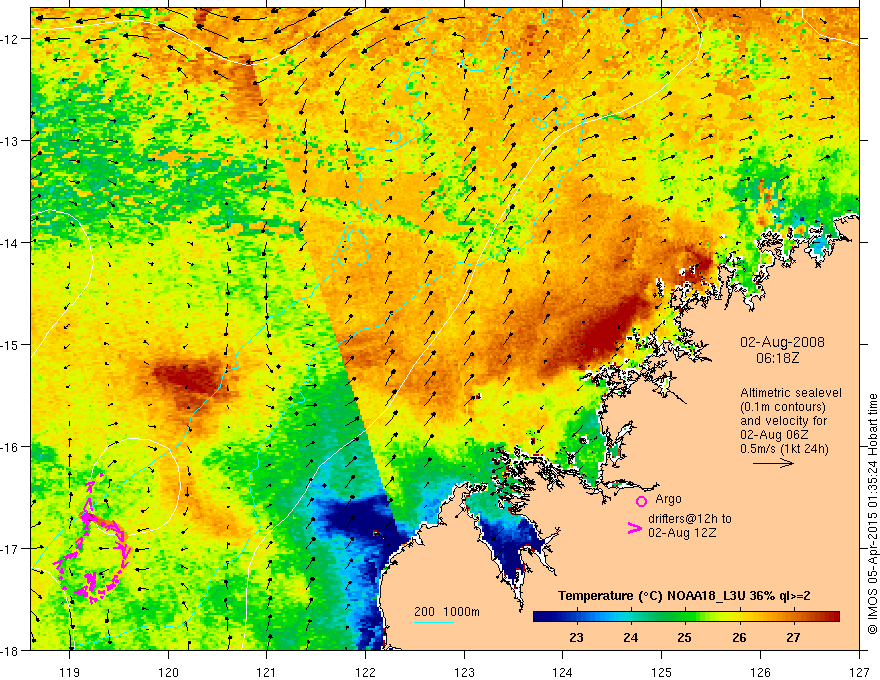Click the longitude axis label 126
The width and height of the screenshot is (880, 680).
click(x=760, y=672)
